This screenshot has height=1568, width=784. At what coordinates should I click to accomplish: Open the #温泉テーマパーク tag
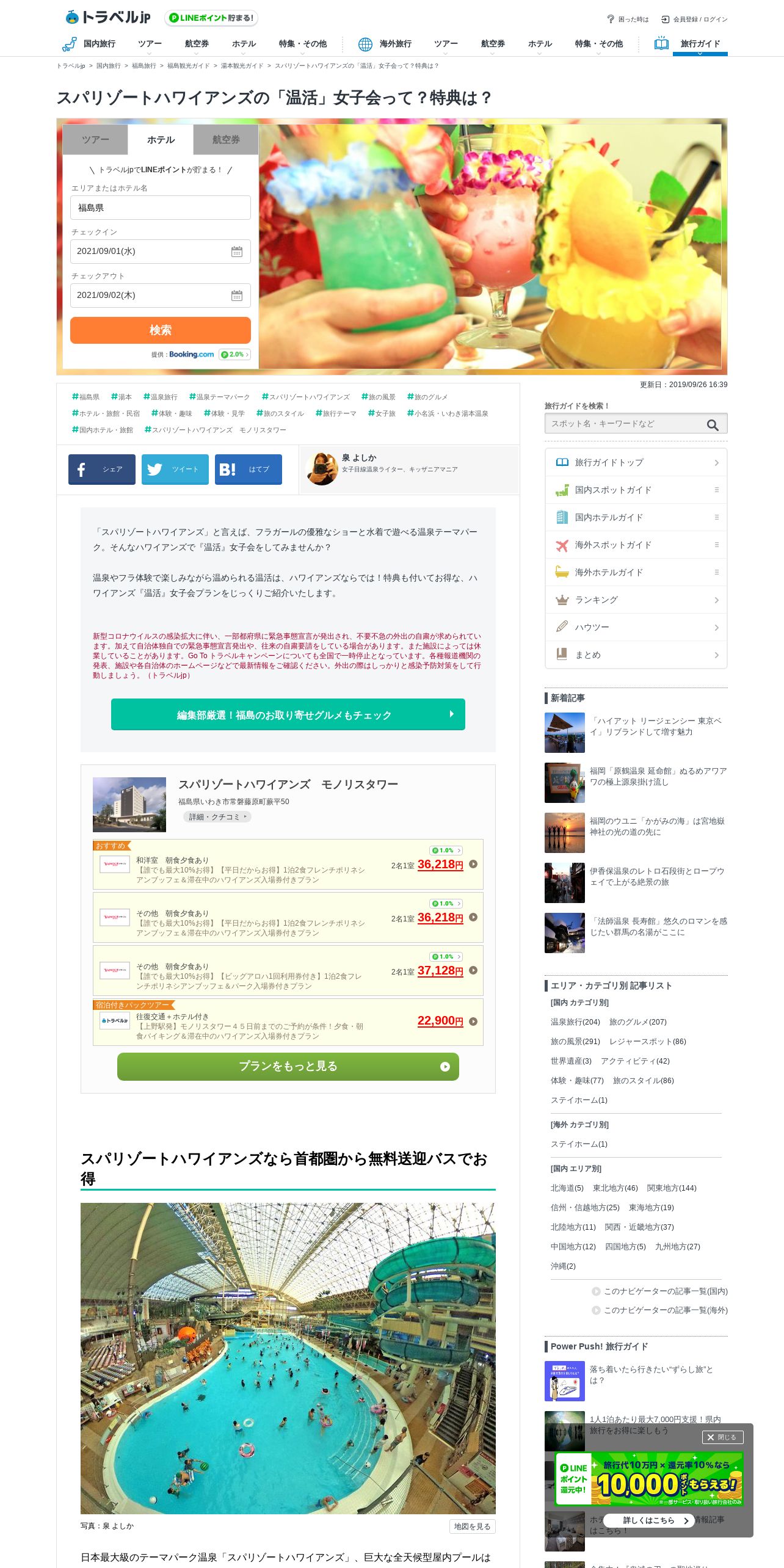(219, 397)
